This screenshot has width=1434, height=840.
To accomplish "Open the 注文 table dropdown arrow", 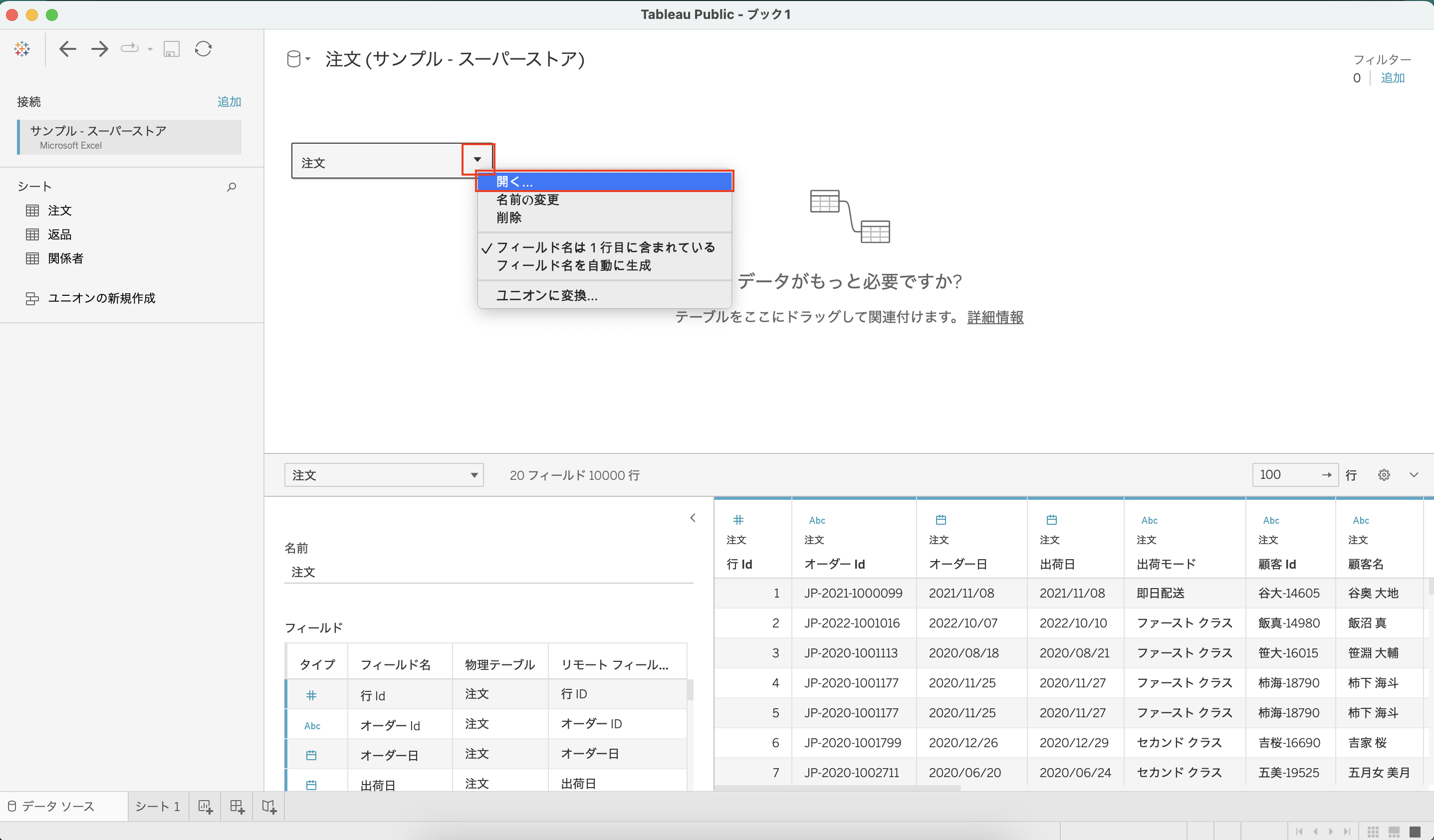I will coord(477,159).
